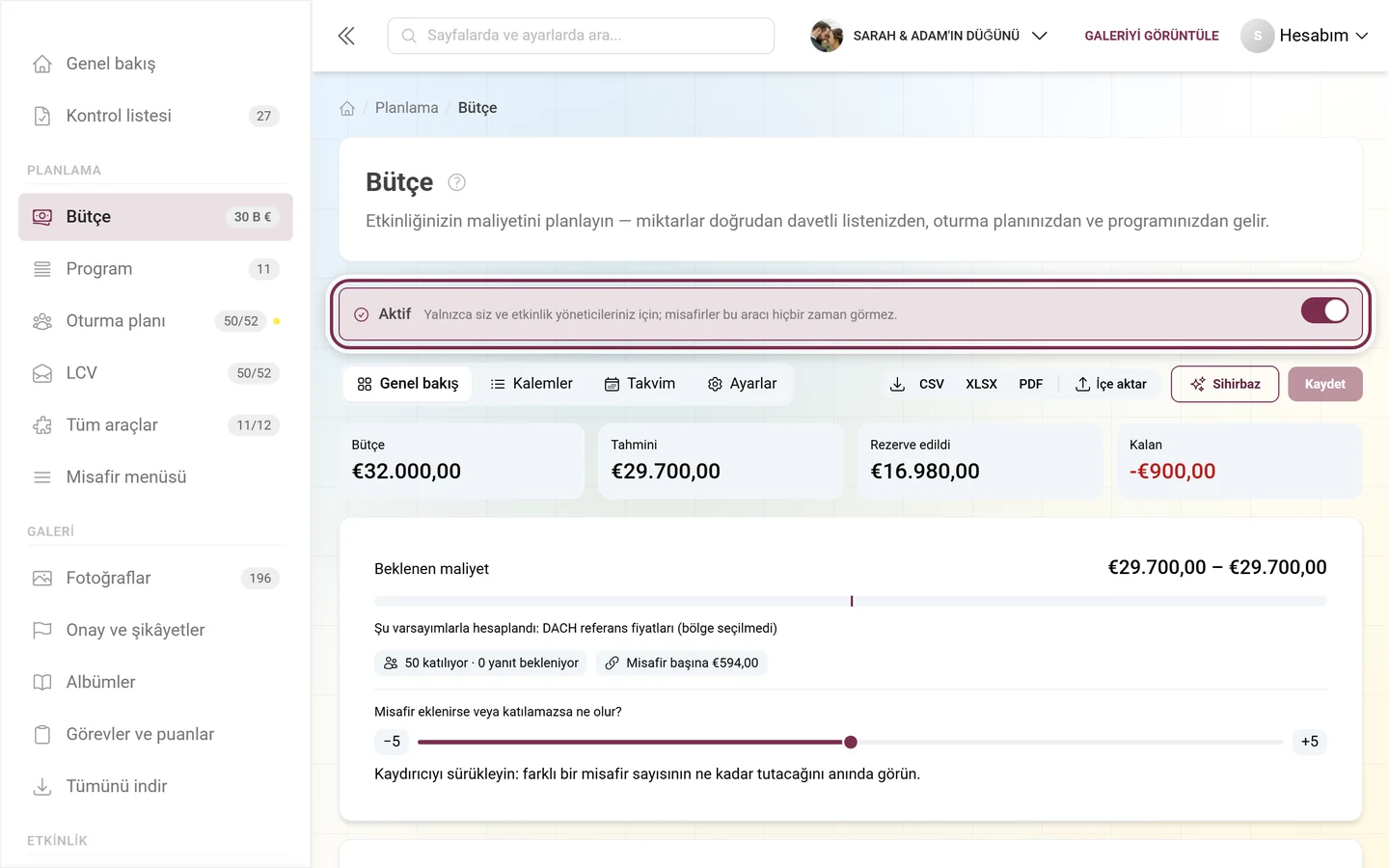This screenshot has height=868, width=1389.
Task: Click the Misafir menüsü hamburger icon
Action: click(42, 477)
